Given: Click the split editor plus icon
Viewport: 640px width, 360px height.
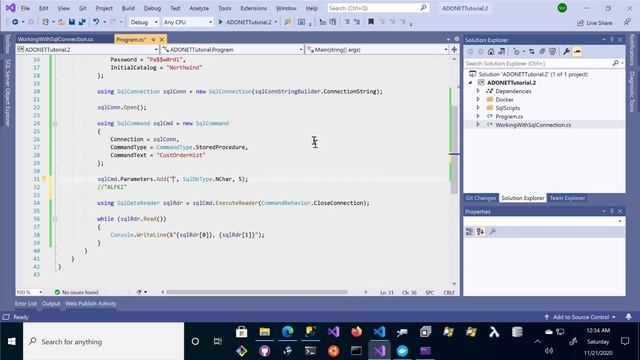Looking at the screenshot, I should click(x=454, y=49).
